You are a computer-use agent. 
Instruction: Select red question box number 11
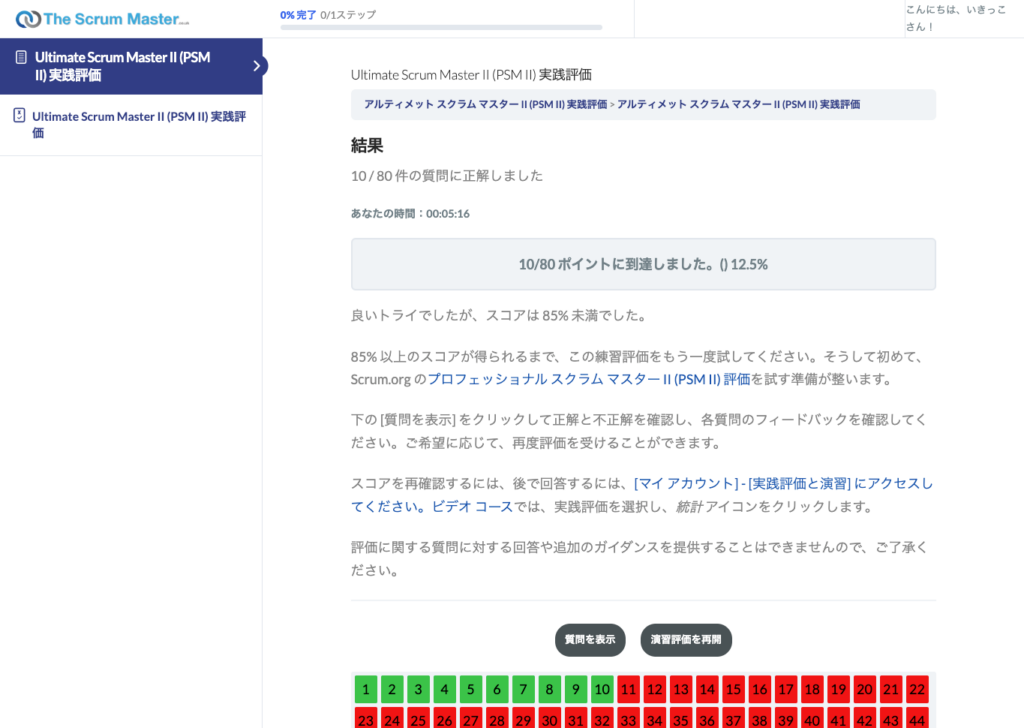click(628, 689)
